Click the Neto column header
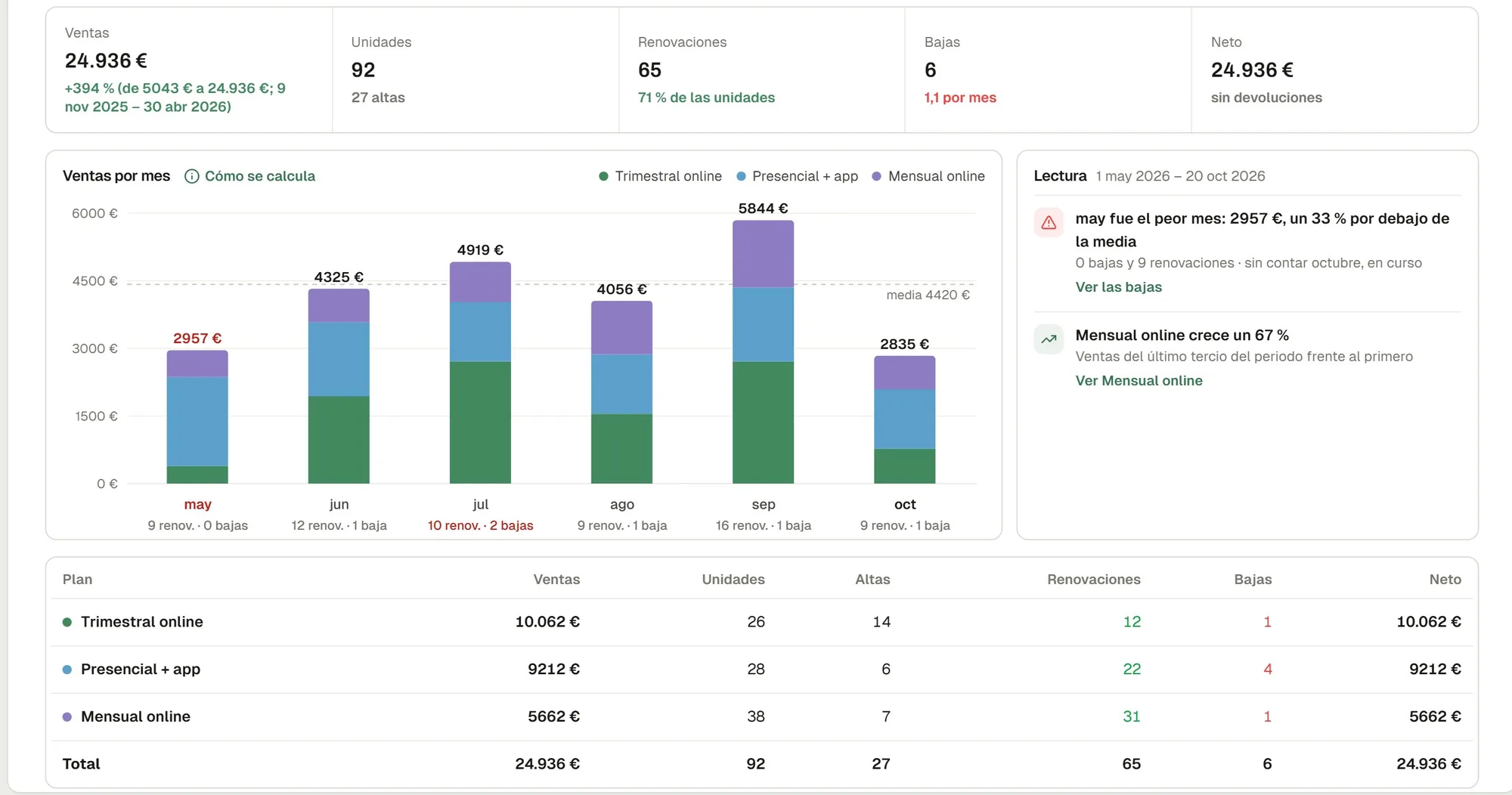Screen dimensions: 1512x795 (1445, 580)
